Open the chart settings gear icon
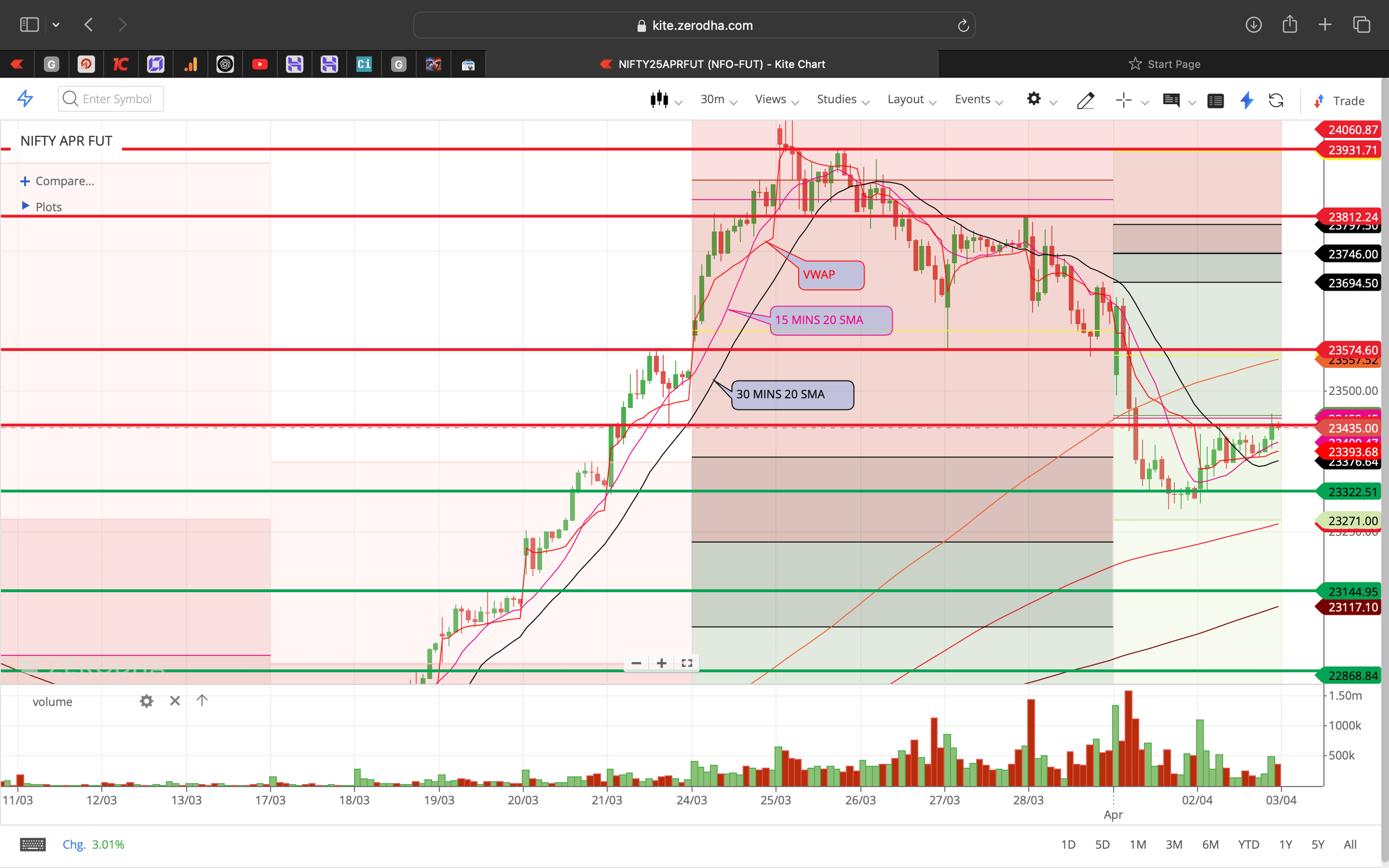This screenshot has height=868, width=1389. point(1035,99)
